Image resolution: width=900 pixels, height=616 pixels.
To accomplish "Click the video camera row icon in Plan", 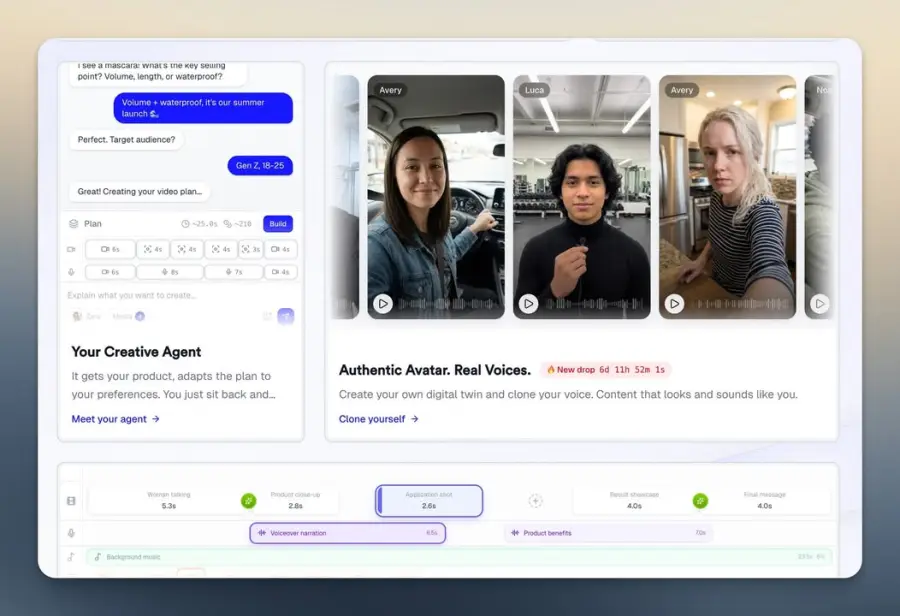I will [x=71, y=249].
